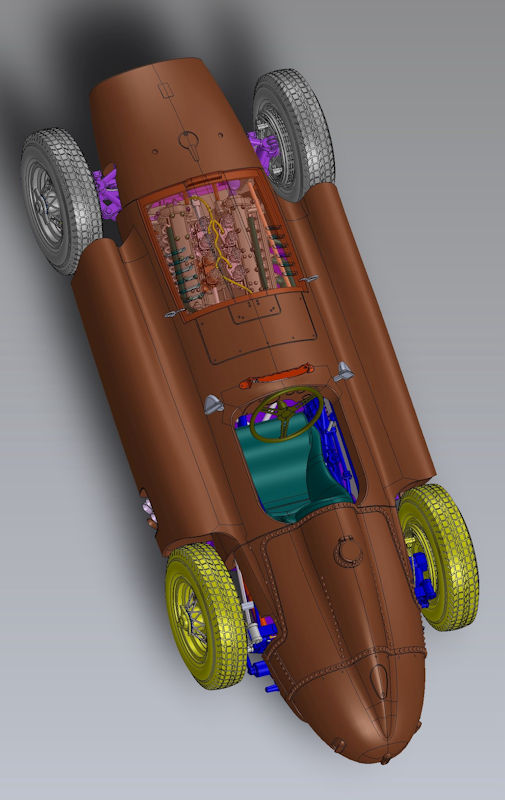Image resolution: width=505 pixels, height=800 pixels.
Task: Click the olive steering wheel in cockpit
Action: pyautogui.click(x=286, y=414)
